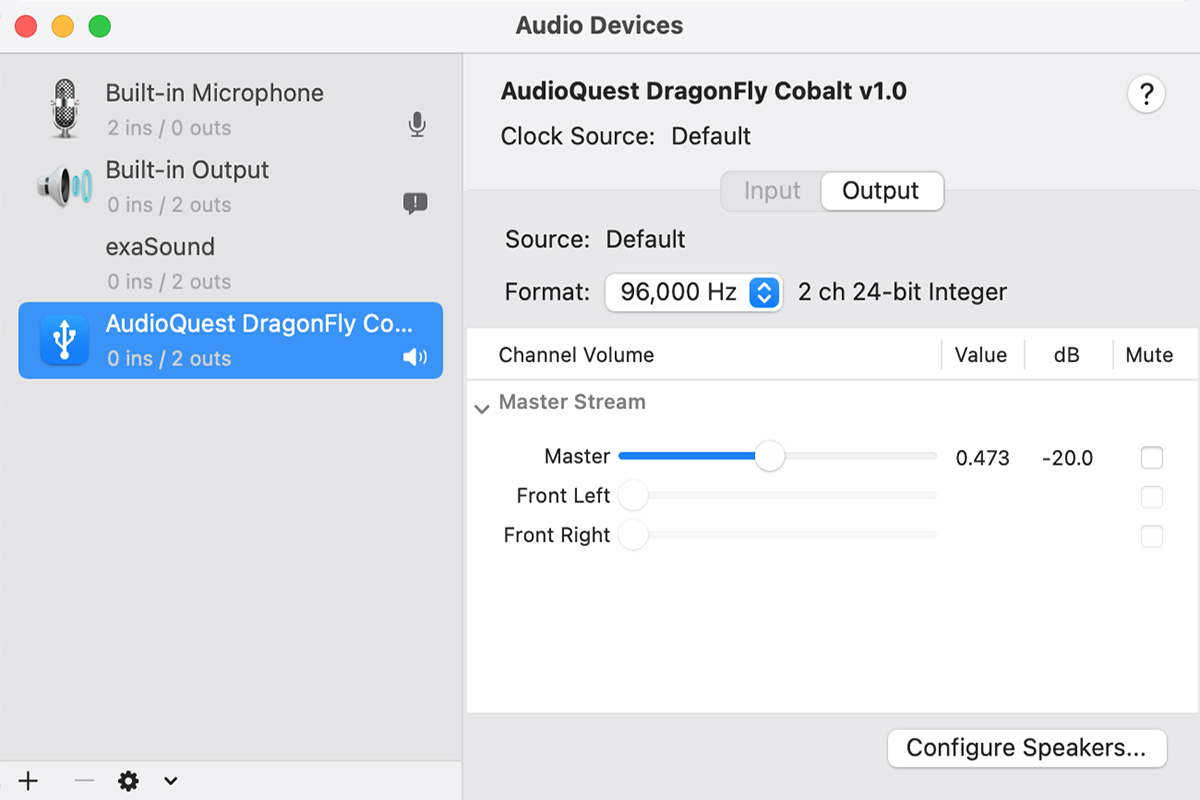1200x800 pixels.
Task: Open the gear actions menu
Action: 128,781
